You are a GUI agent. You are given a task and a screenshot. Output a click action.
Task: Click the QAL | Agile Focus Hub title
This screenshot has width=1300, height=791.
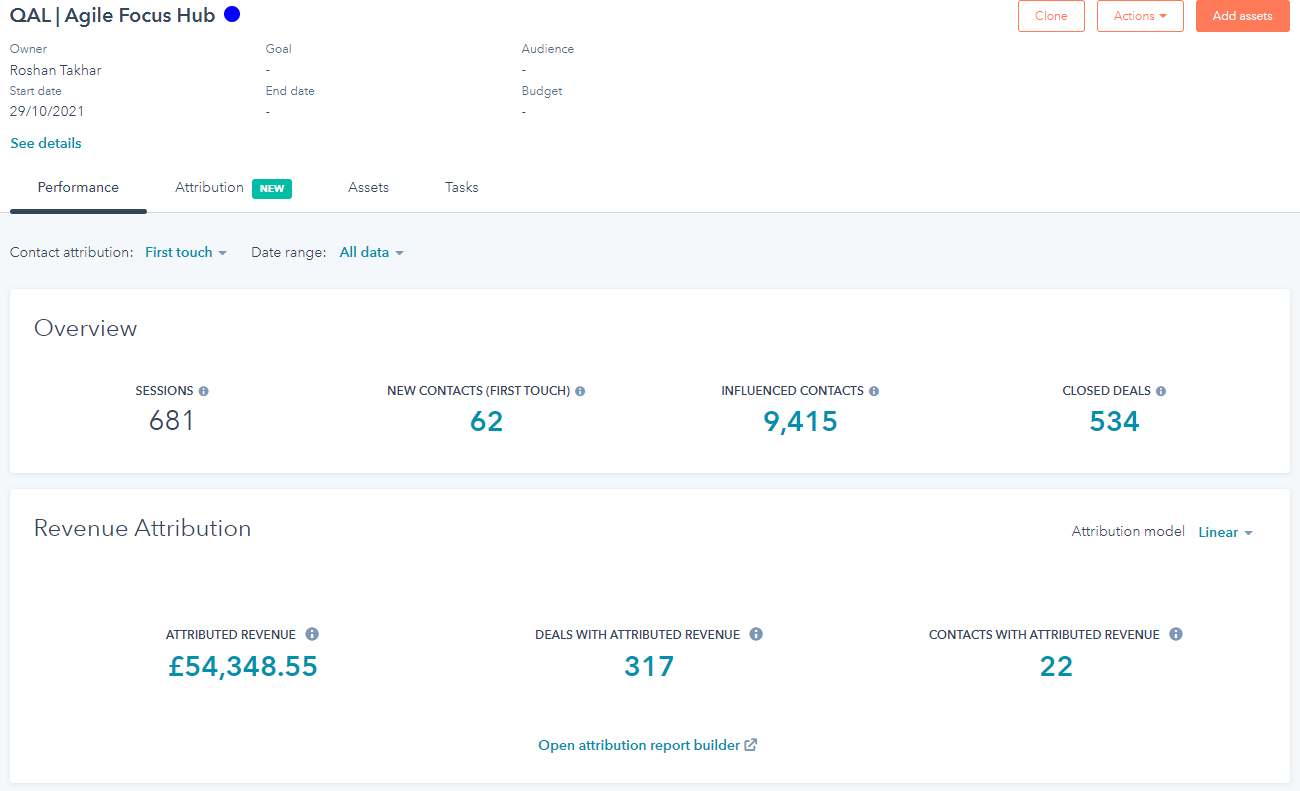point(112,15)
